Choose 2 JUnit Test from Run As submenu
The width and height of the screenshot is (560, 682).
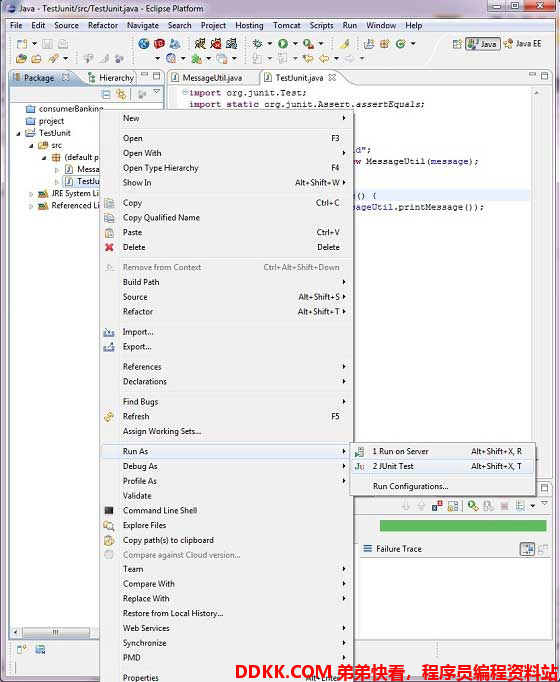pos(443,466)
